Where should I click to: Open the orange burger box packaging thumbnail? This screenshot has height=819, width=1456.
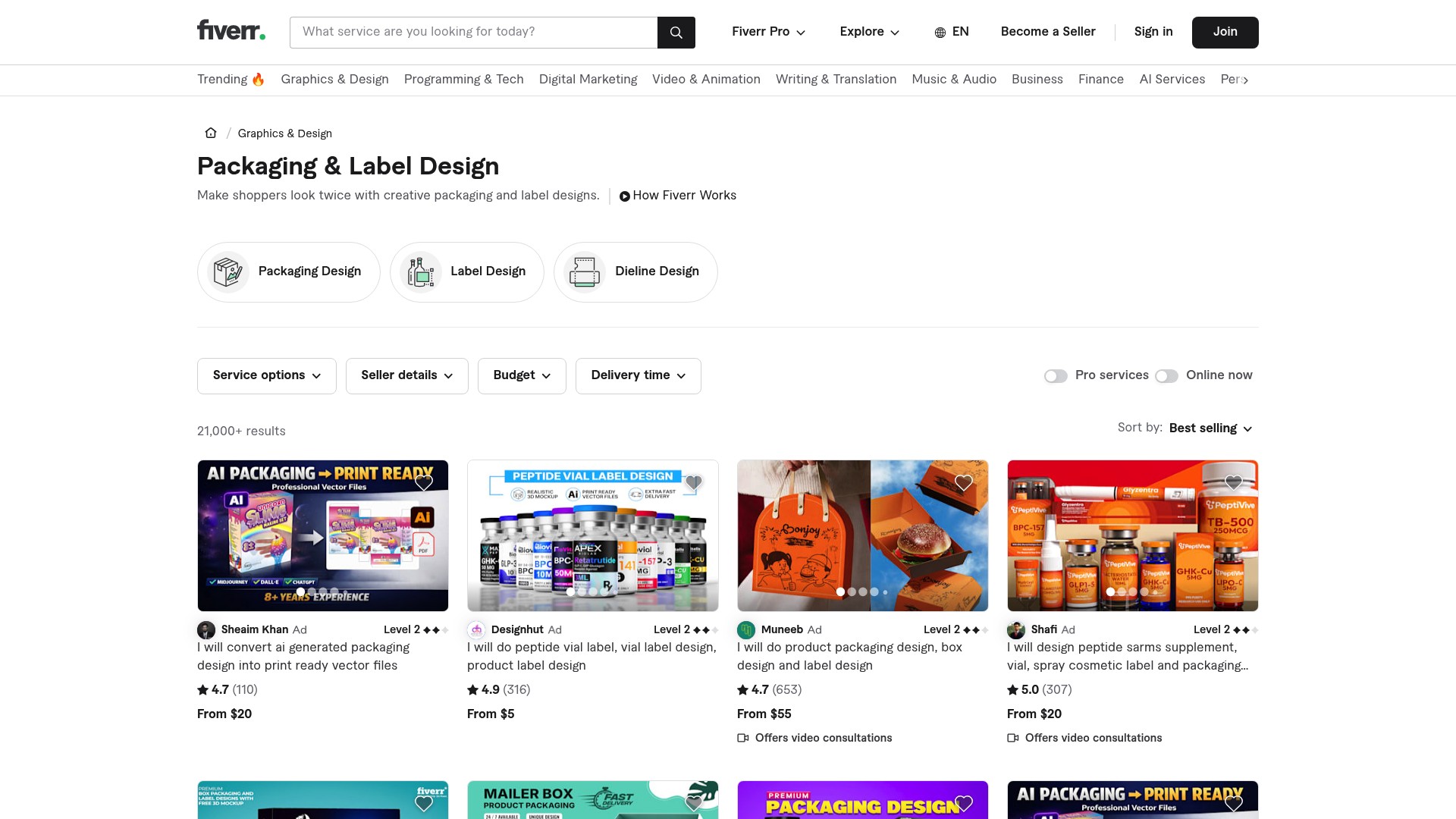coord(863,535)
